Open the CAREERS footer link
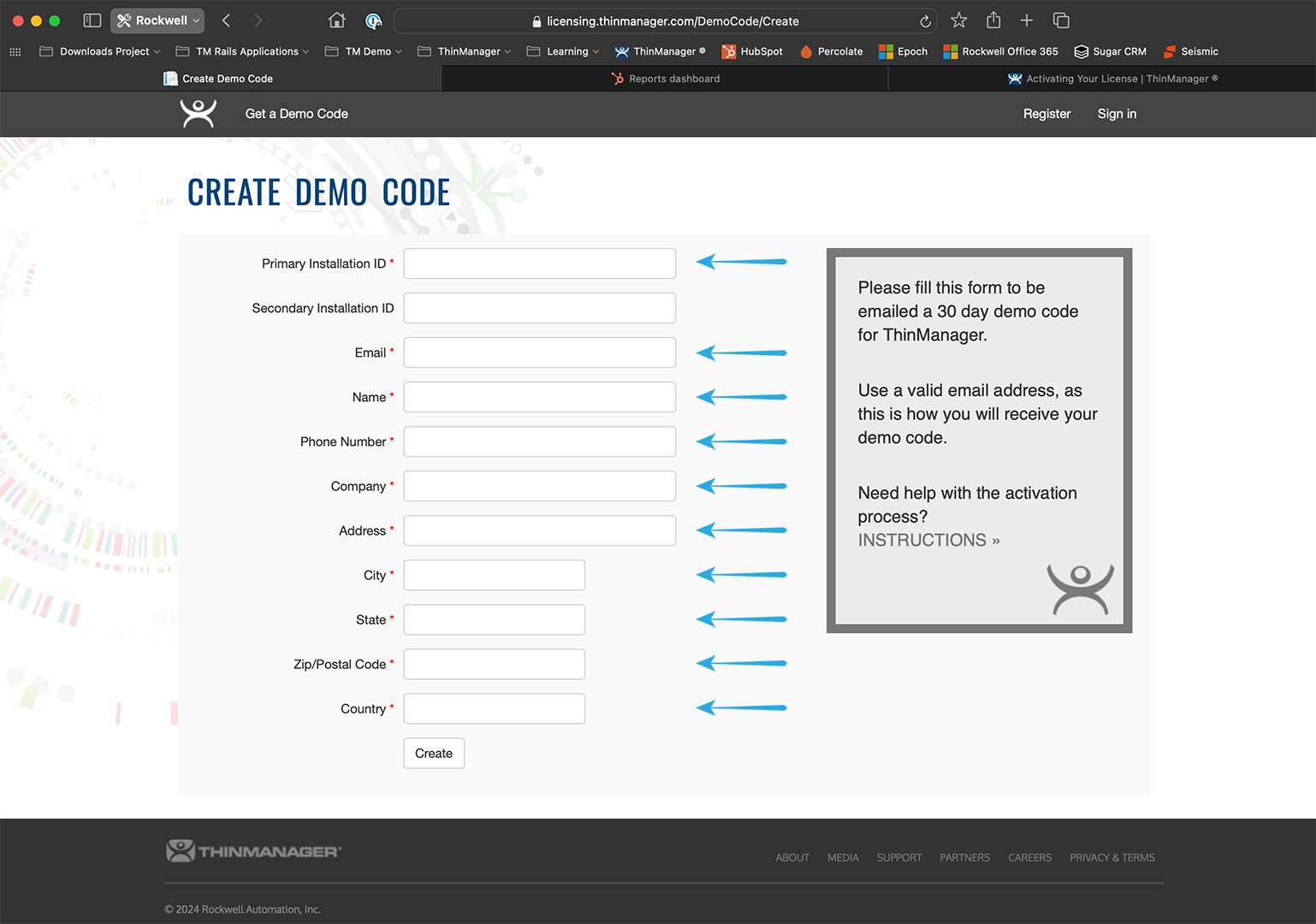The height and width of the screenshot is (924, 1316). click(1029, 857)
